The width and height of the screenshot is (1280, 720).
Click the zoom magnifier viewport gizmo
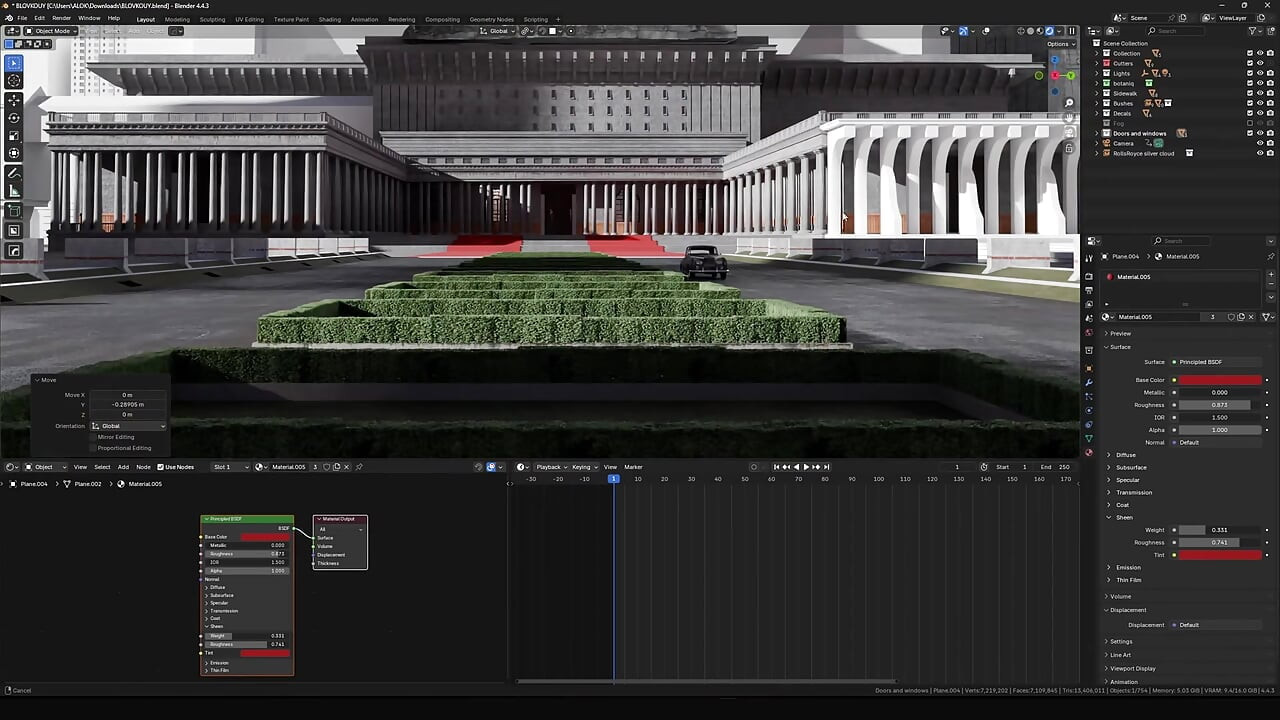(x=1069, y=103)
